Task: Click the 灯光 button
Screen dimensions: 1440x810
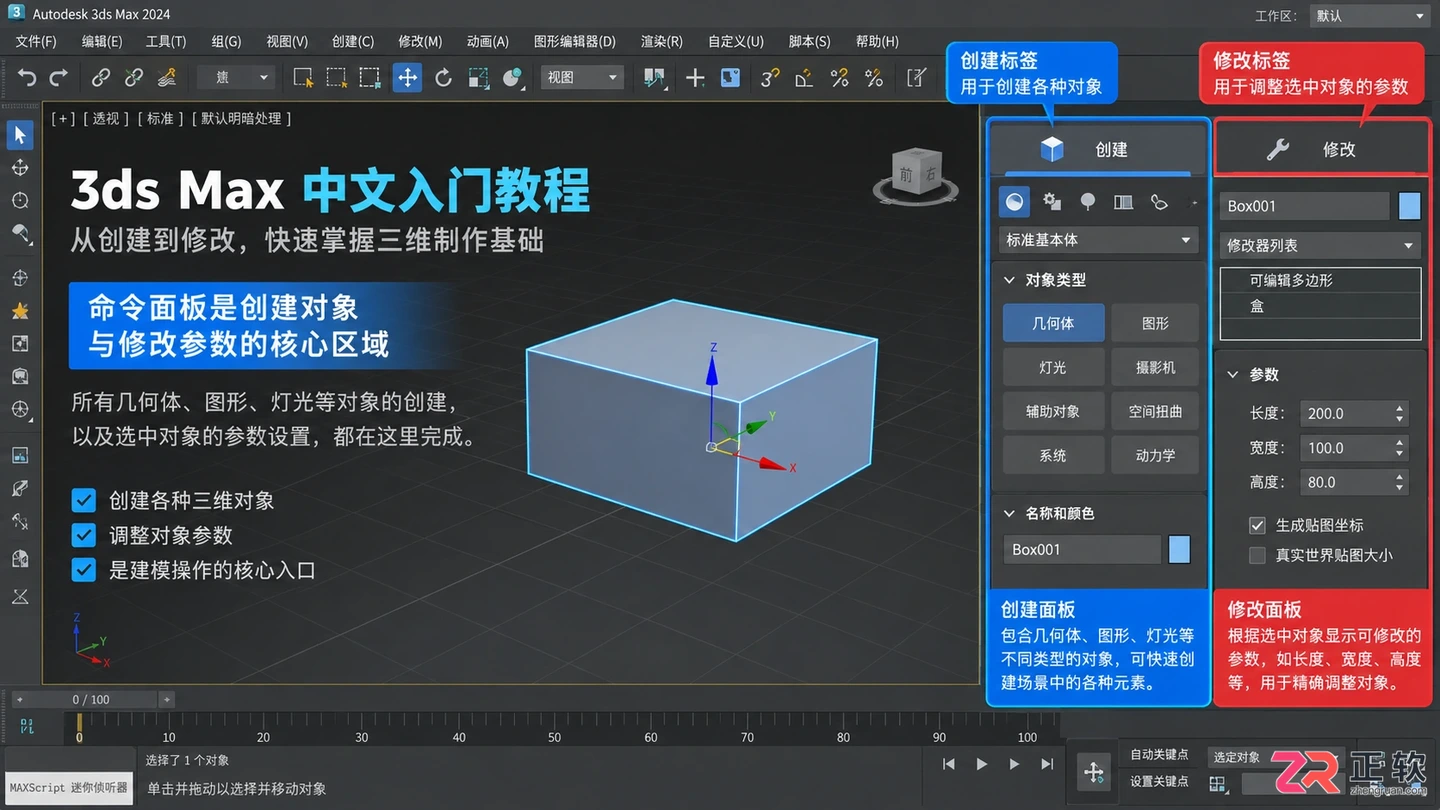Action: (1053, 367)
